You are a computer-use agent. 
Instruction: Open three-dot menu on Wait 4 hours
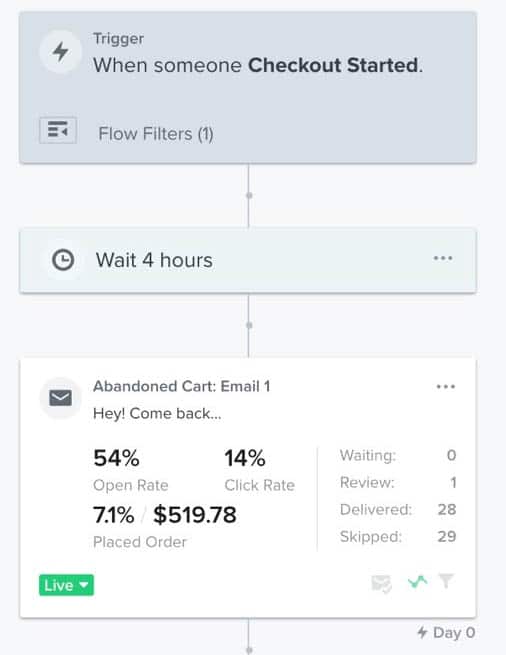tap(443, 258)
